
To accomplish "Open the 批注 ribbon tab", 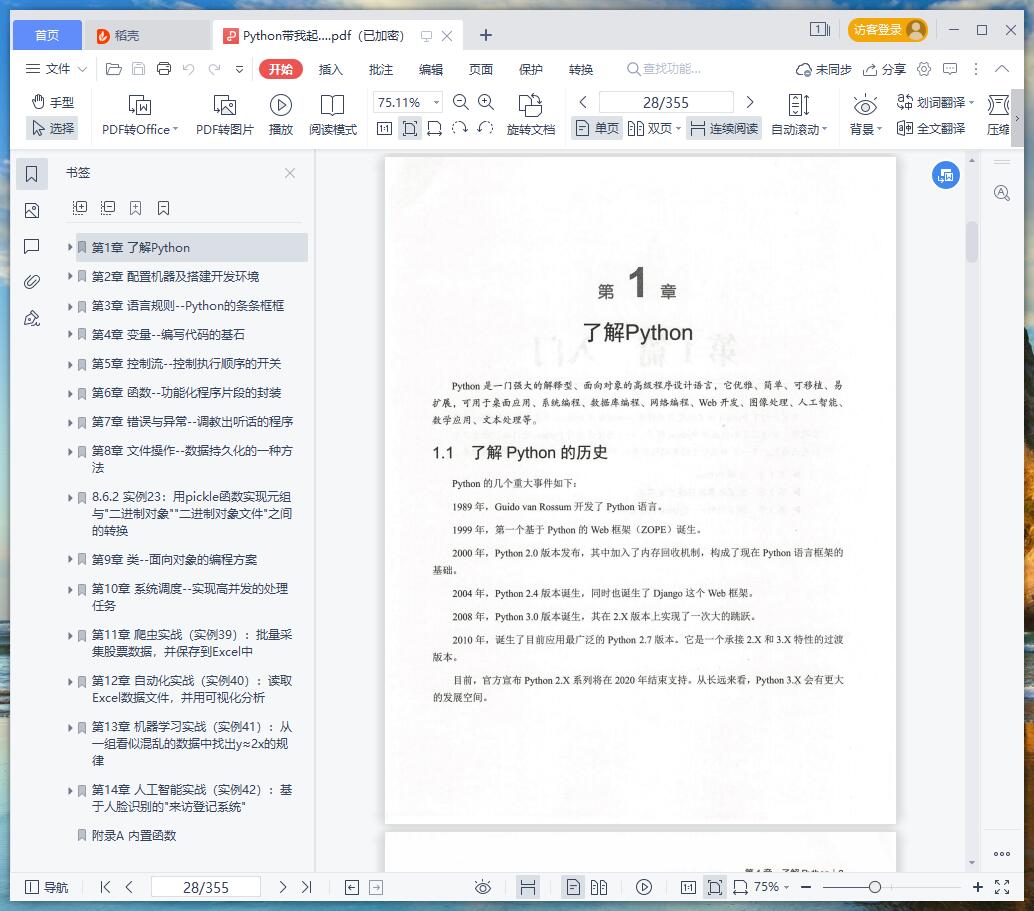I will click(x=380, y=69).
